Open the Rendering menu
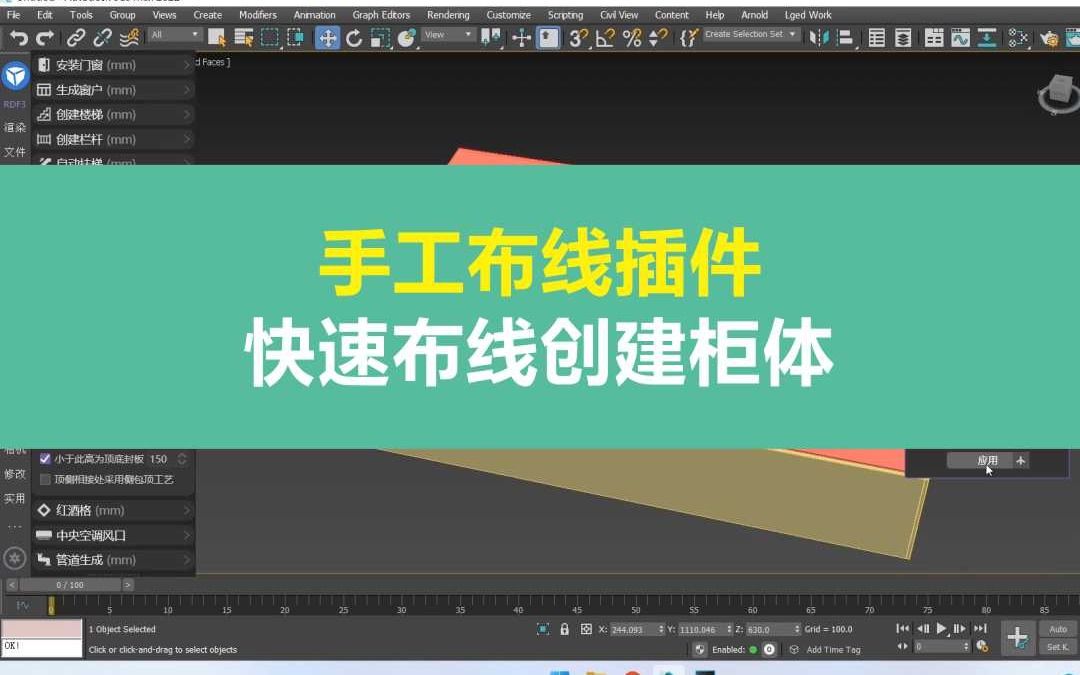 click(448, 14)
